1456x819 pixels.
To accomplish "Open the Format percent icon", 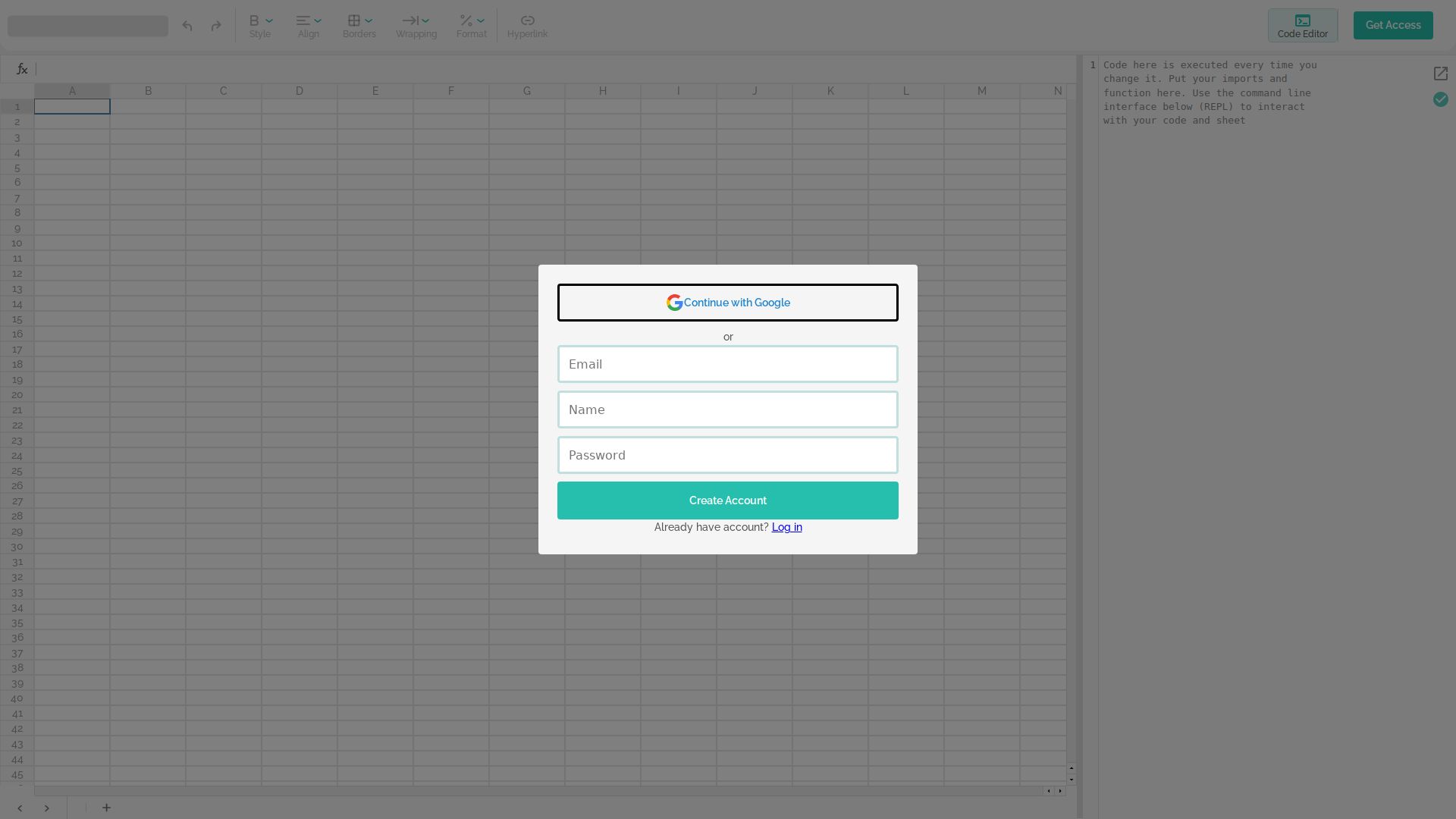I will [466, 20].
